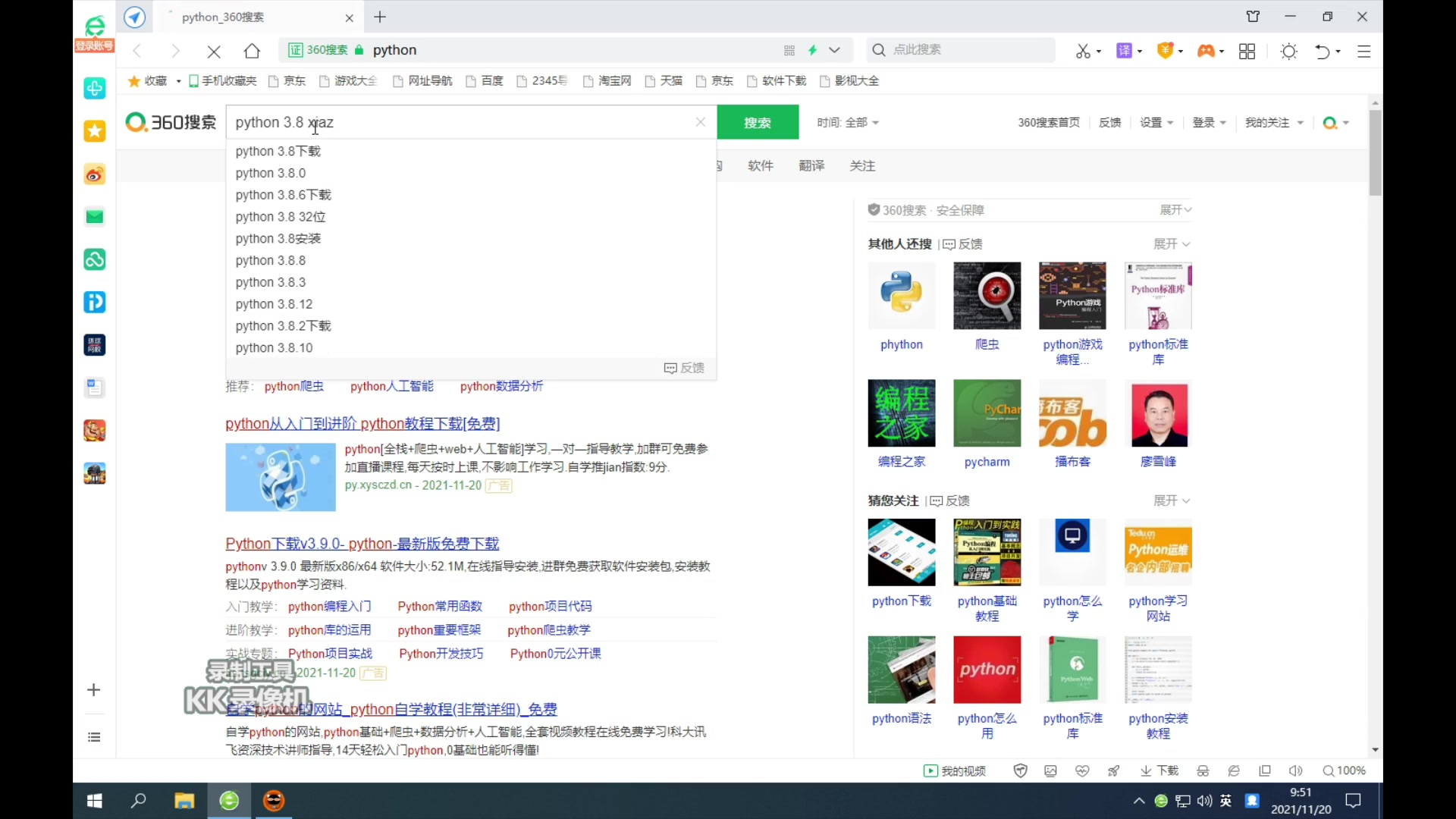Click the green mail sidebar icon
This screenshot has width=1456, height=819.
pyautogui.click(x=94, y=218)
